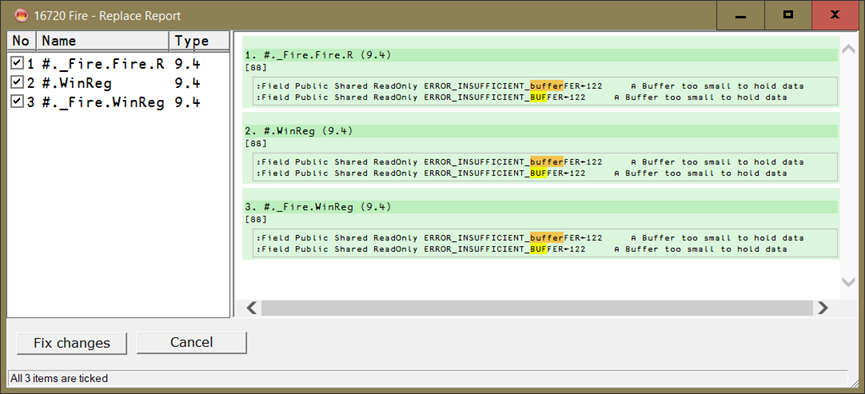The image size is (865, 394).
Task: Click the horizontal scrollbar thumb
Action: (537, 307)
